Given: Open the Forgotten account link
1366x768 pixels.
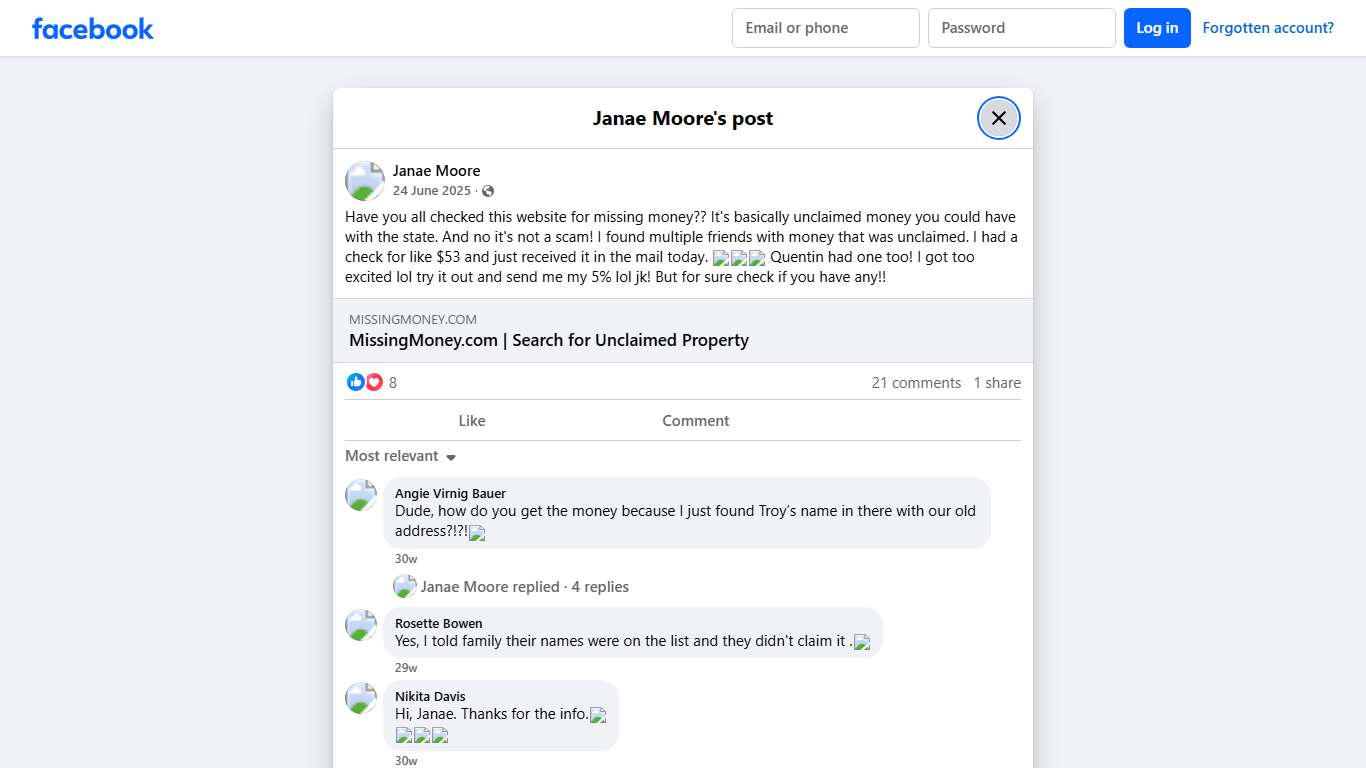Looking at the screenshot, I should pos(1268,27).
